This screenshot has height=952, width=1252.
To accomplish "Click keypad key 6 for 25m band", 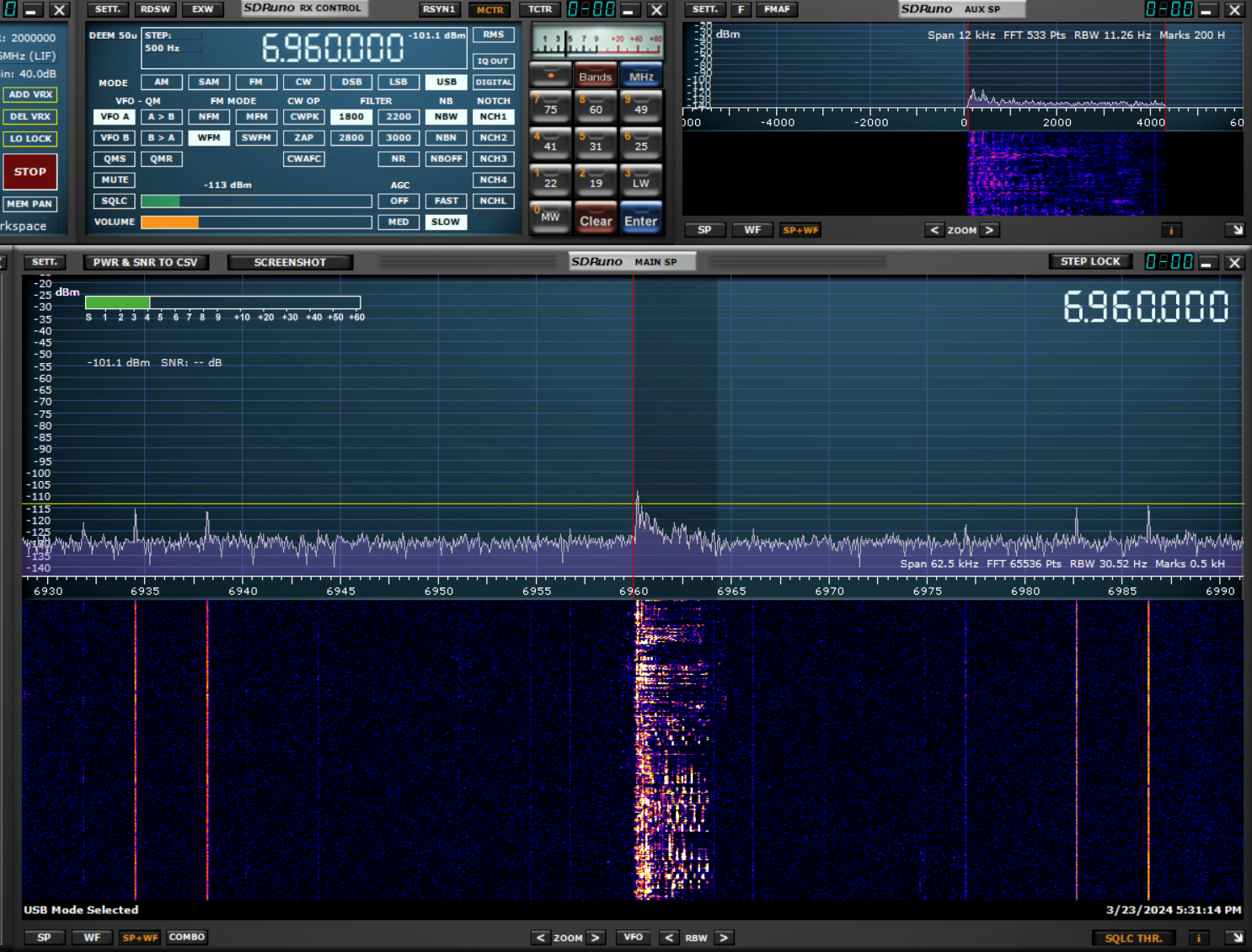I will [x=641, y=143].
